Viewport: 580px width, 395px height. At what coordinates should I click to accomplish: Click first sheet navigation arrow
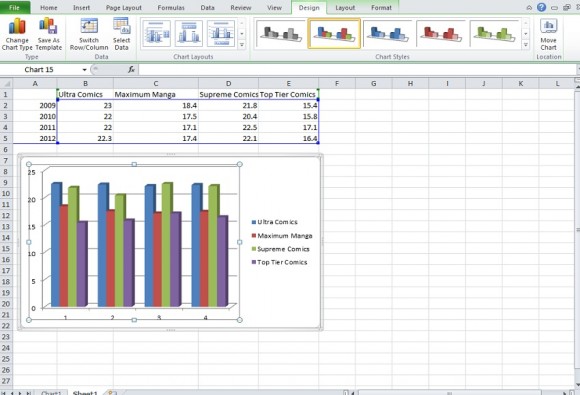(4, 393)
